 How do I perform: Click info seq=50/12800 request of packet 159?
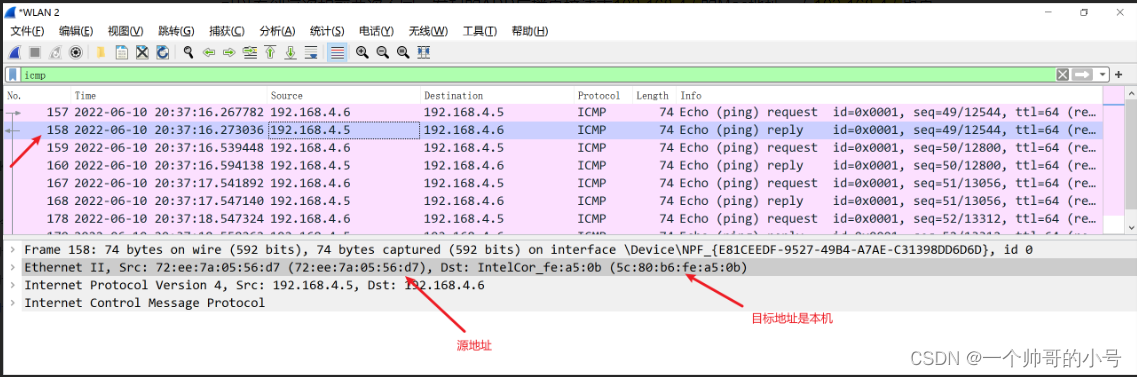coord(888,148)
